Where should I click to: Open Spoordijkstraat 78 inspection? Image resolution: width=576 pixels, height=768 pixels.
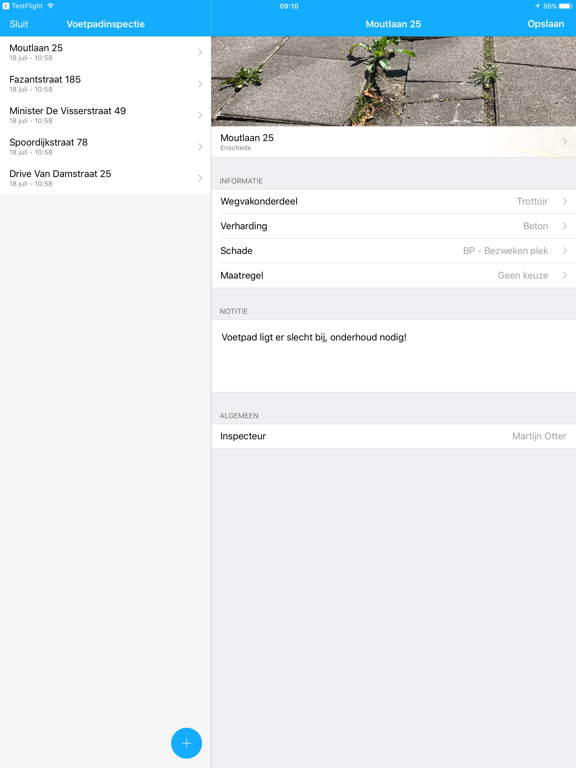click(x=105, y=146)
